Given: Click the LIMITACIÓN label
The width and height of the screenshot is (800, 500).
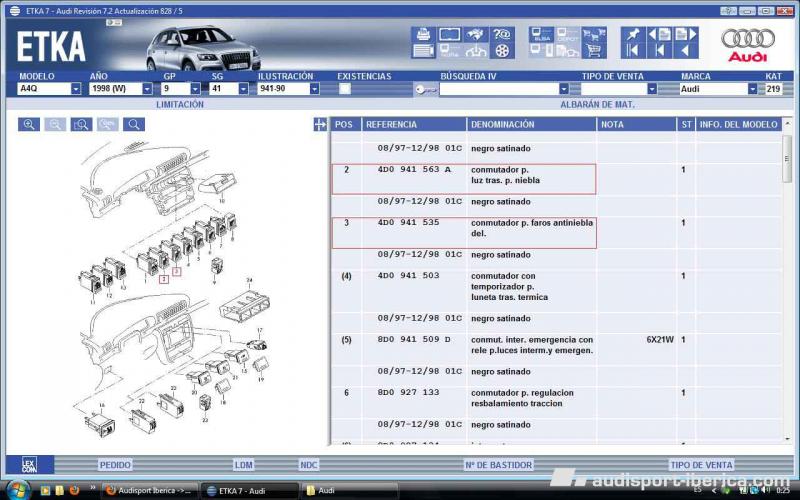Looking at the screenshot, I should tap(180, 104).
